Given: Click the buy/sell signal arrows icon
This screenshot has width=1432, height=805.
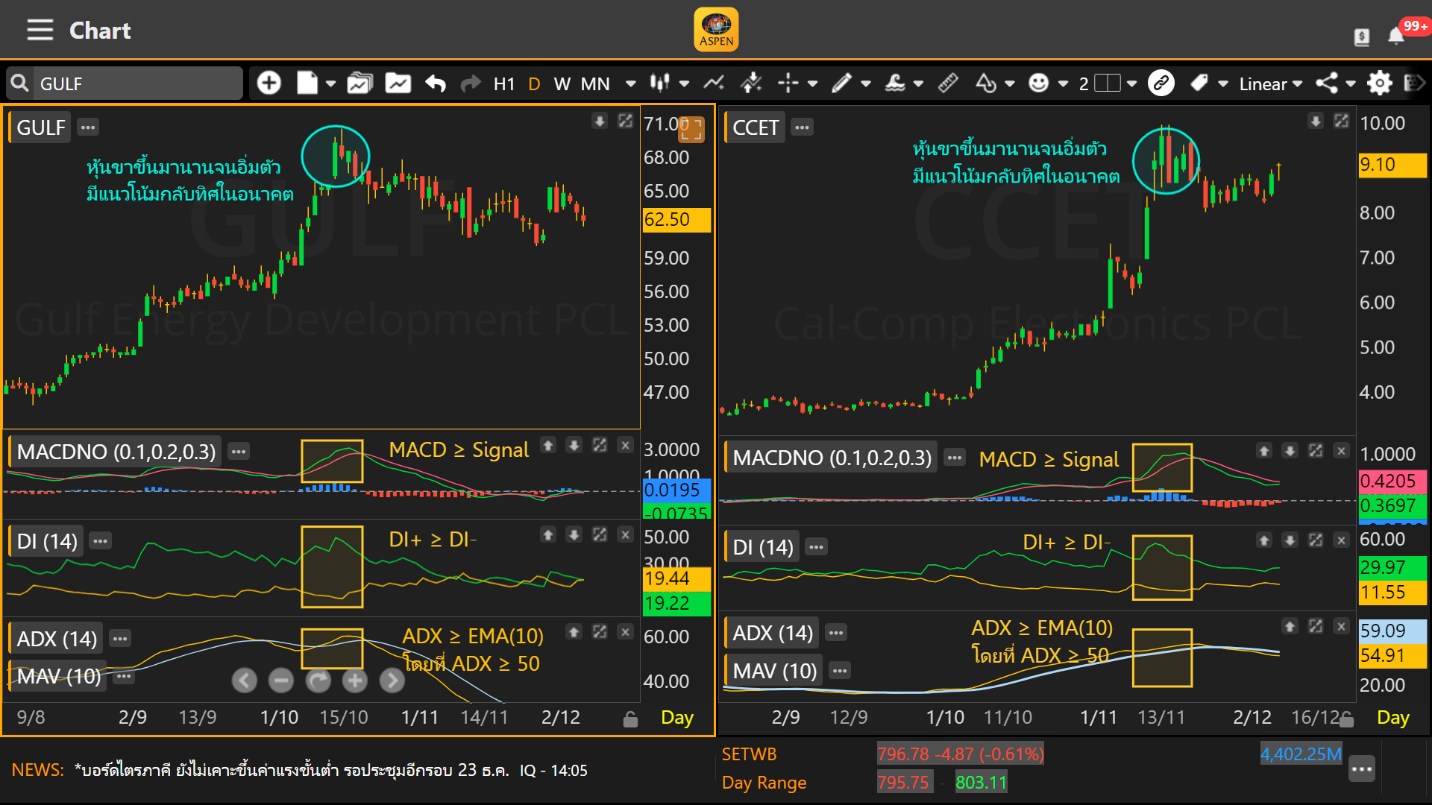Looking at the screenshot, I should [x=752, y=83].
